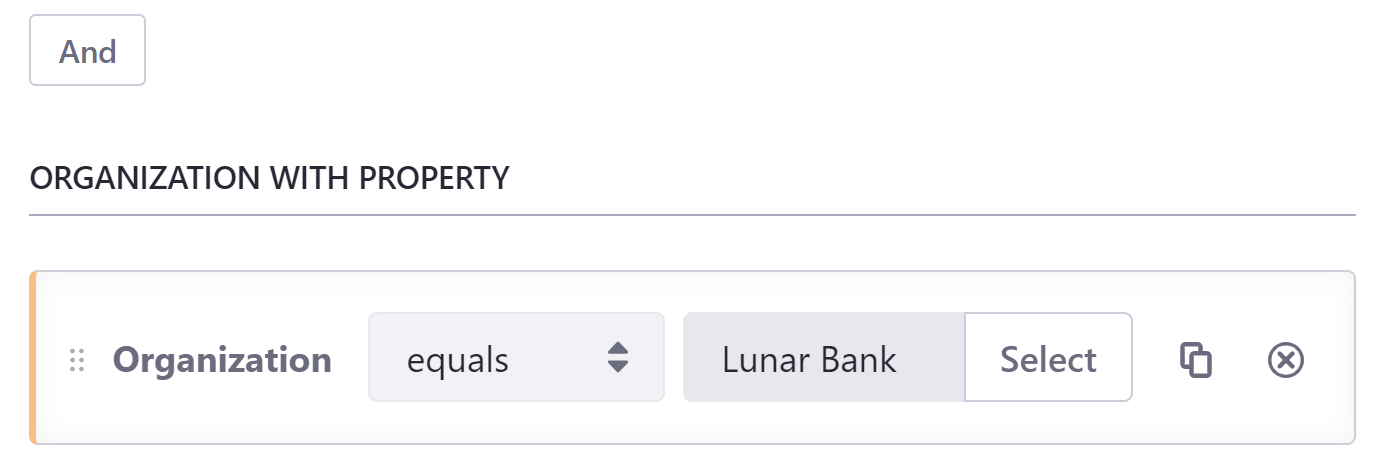
Task: Click the overlapping squares copy icon
Action: point(1196,360)
